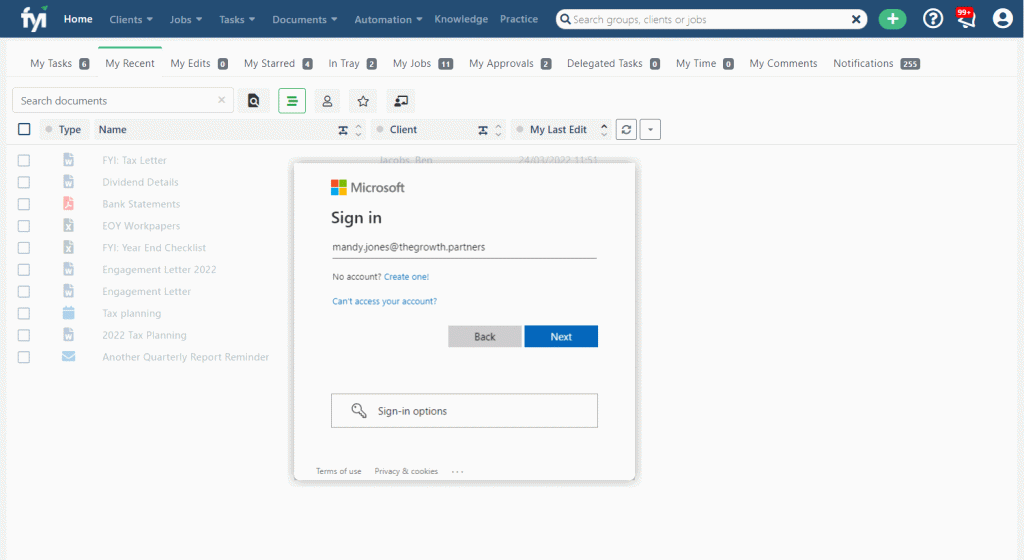Screen dimensions: 1024x560
Task: Switch to the My Tasks tab
Action: point(59,63)
